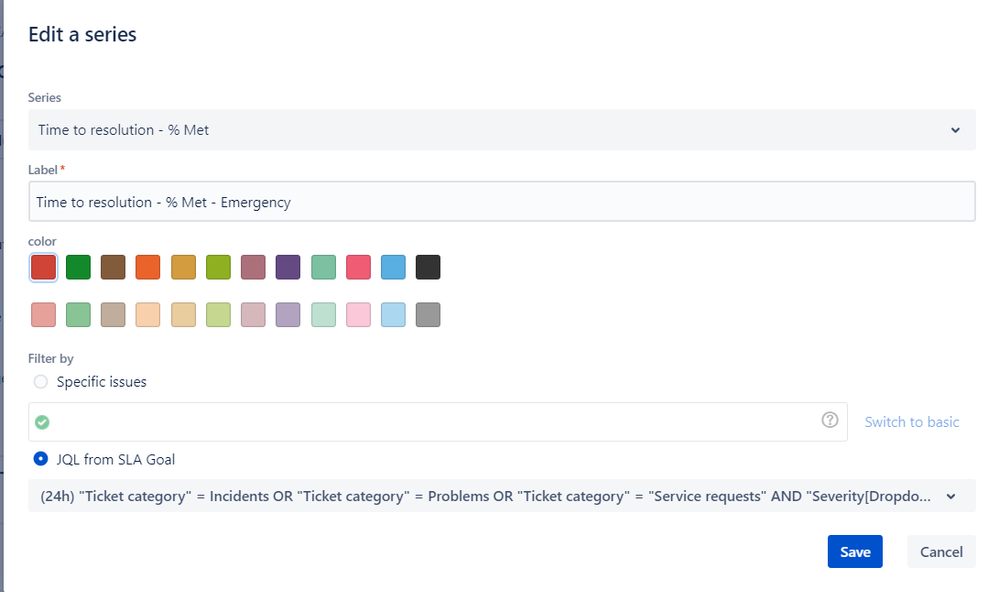Choose the light pink swatch in the bottom row
The height and width of the screenshot is (592, 999).
[x=358, y=314]
